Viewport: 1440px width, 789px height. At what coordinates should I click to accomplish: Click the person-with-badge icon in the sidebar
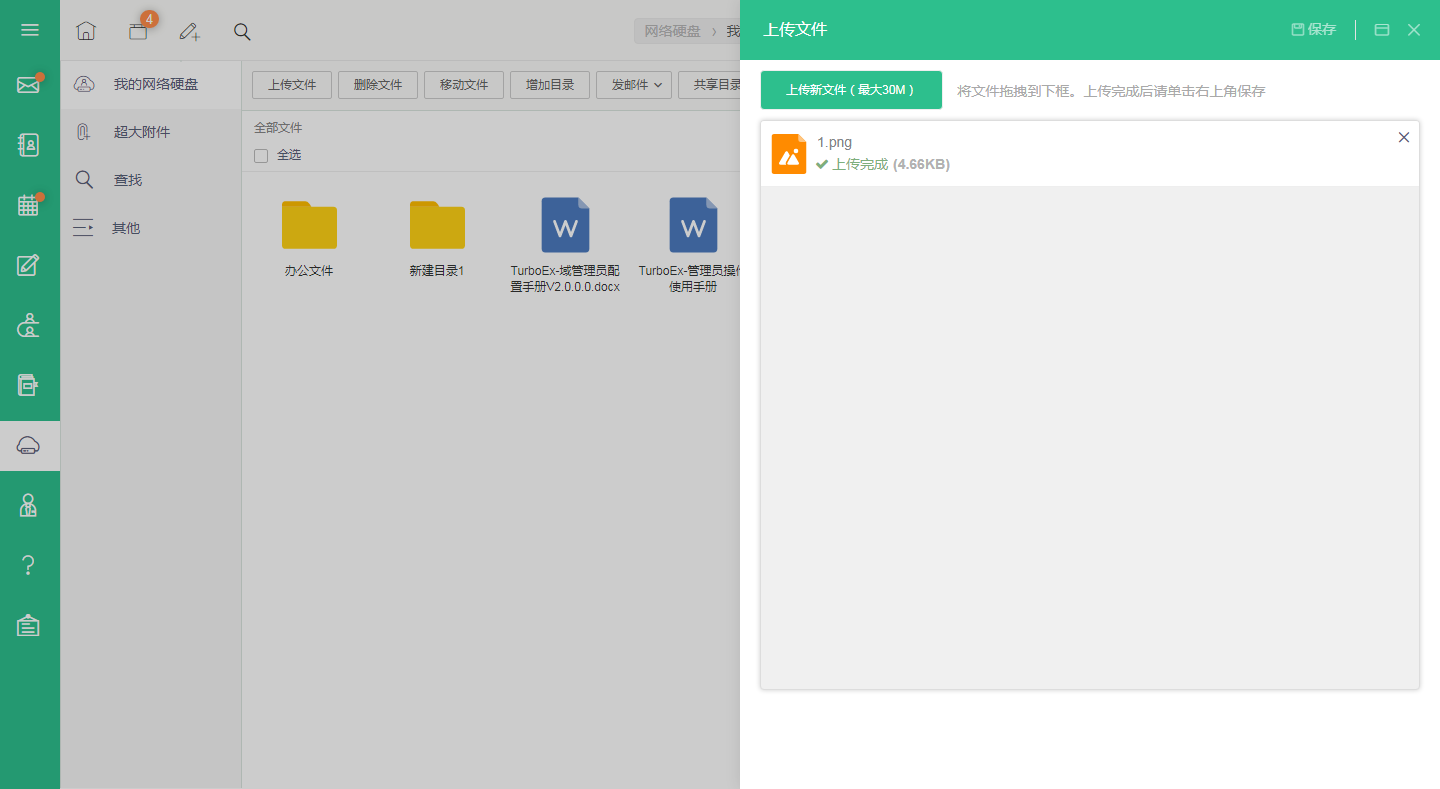click(x=29, y=505)
